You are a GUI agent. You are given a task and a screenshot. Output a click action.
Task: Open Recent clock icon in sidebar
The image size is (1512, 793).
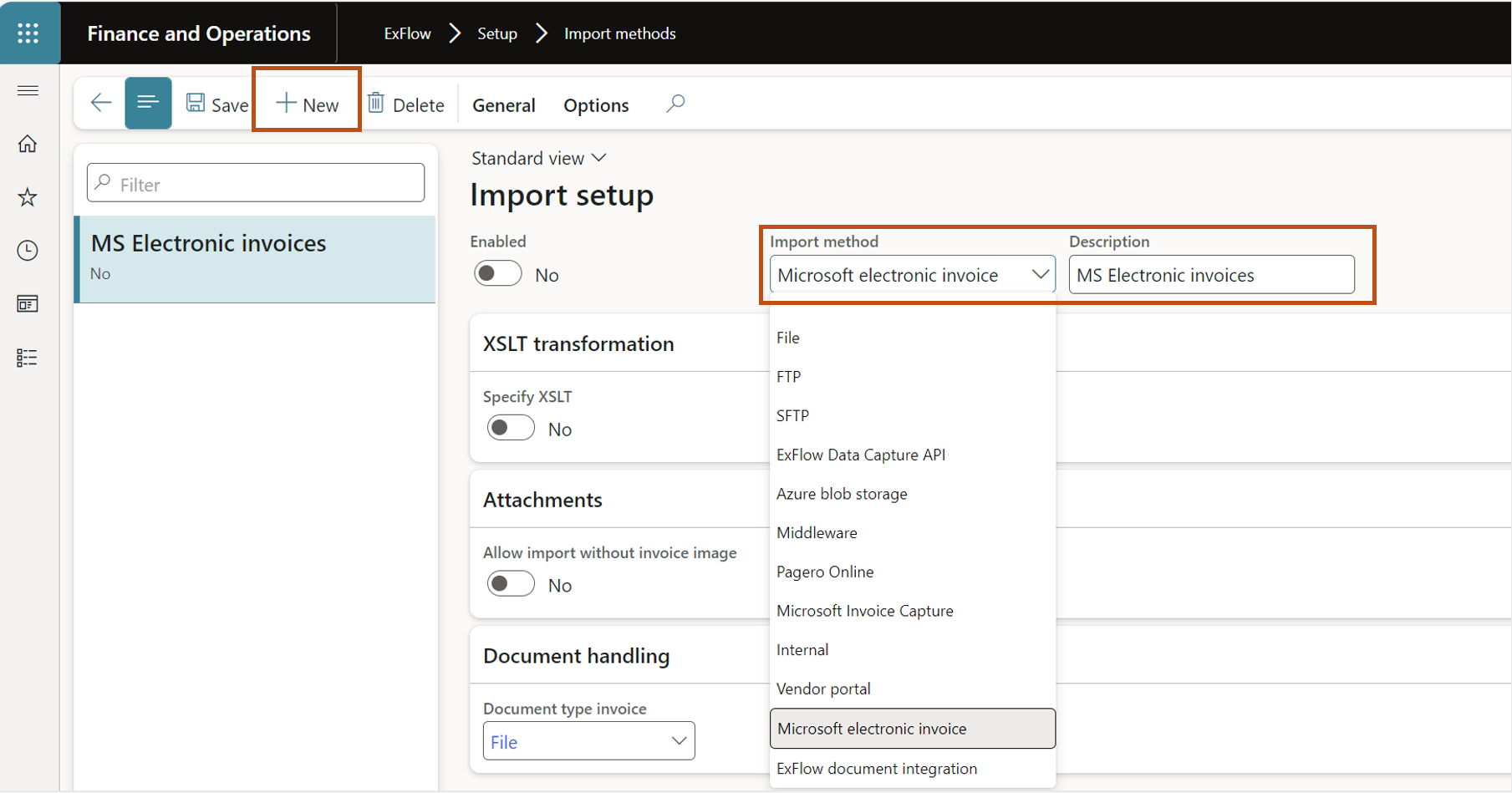click(28, 251)
